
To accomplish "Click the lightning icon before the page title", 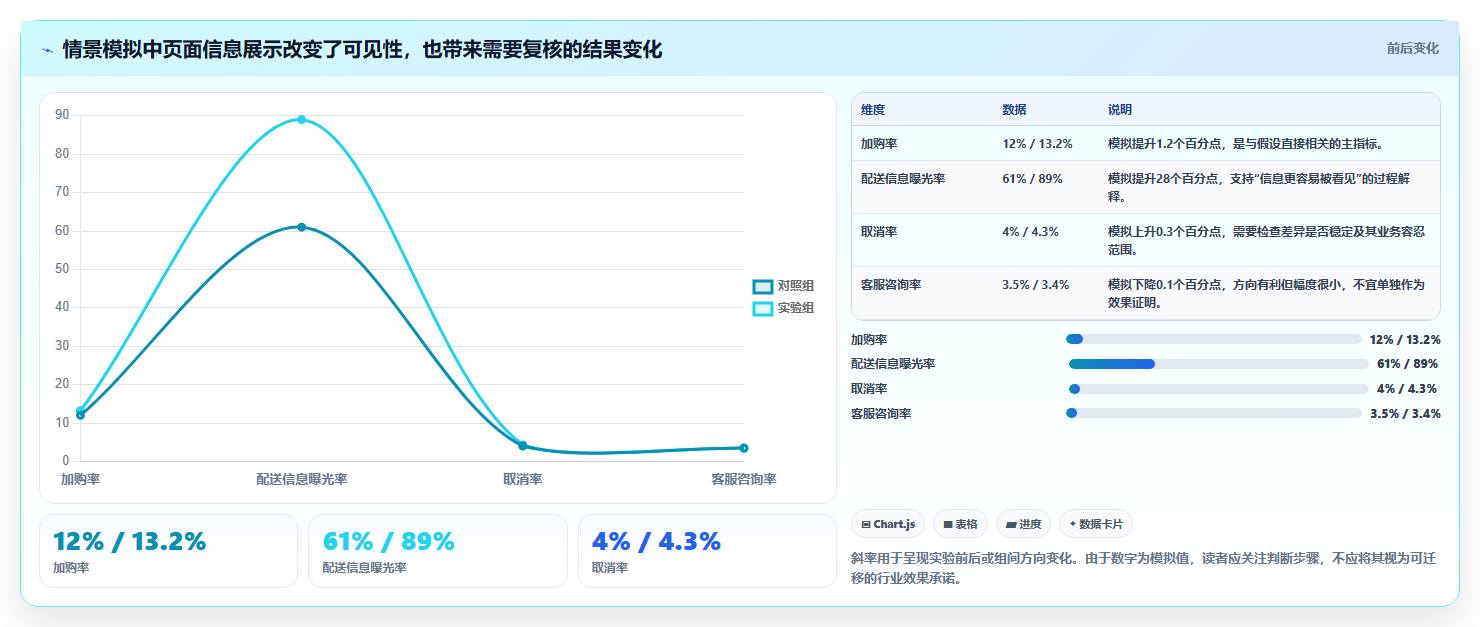I will (47, 50).
